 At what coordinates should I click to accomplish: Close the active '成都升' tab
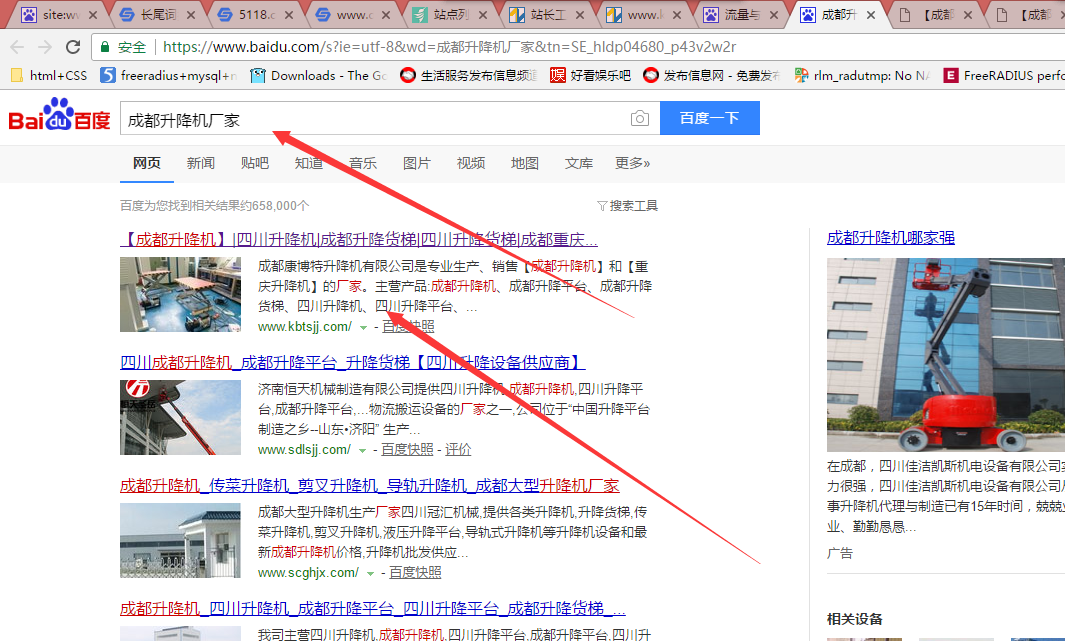pyautogui.click(x=871, y=14)
